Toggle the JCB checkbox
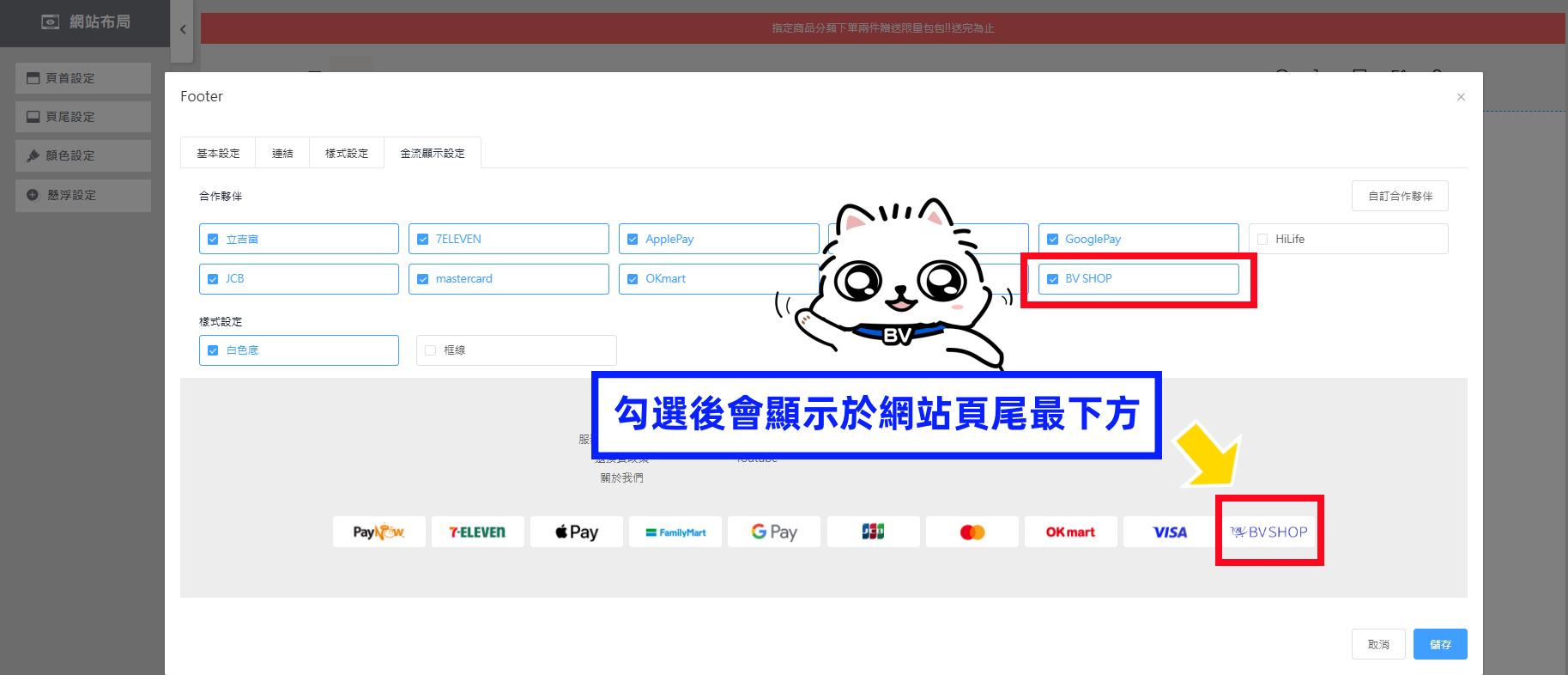Viewport: 1568px width, 675px height. 213,279
